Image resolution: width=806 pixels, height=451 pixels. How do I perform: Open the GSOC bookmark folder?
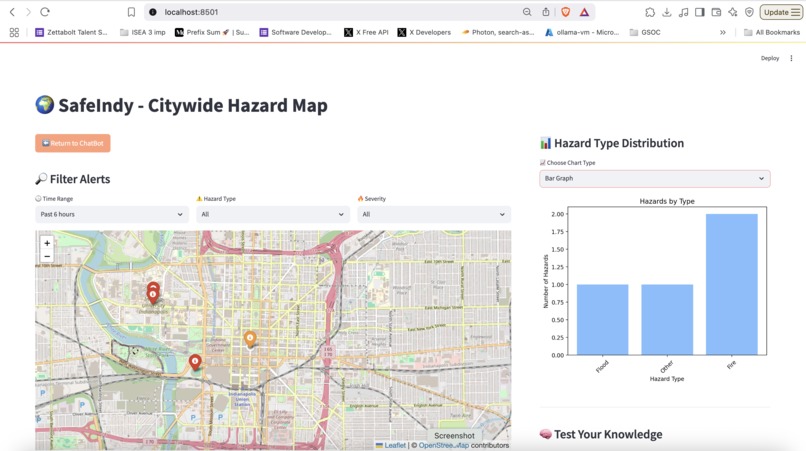pyautogui.click(x=645, y=32)
